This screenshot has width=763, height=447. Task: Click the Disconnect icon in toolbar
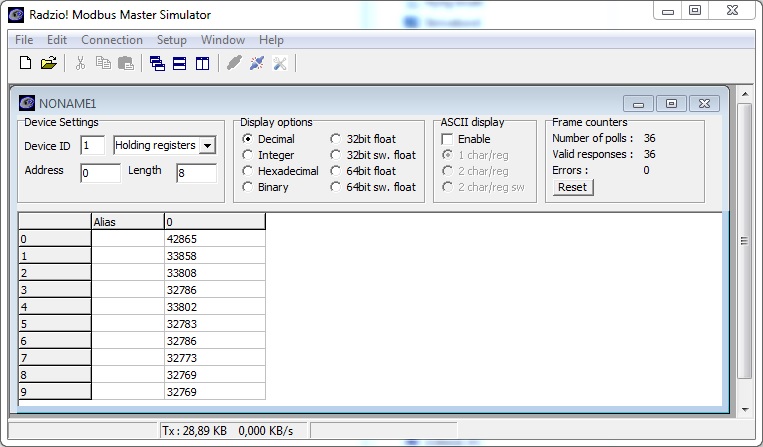pyautogui.click(x=257, y=63)
